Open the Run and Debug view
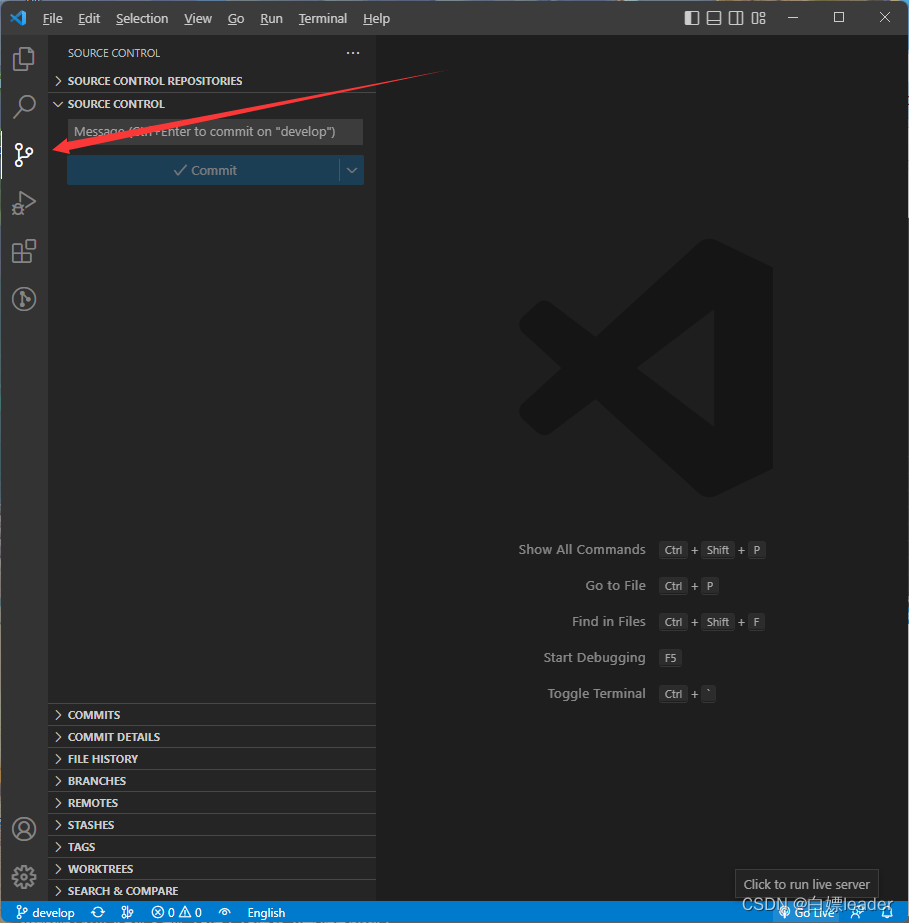Image resolution: width=909 pixels, height=923 pixels. [x=24, y=203]
